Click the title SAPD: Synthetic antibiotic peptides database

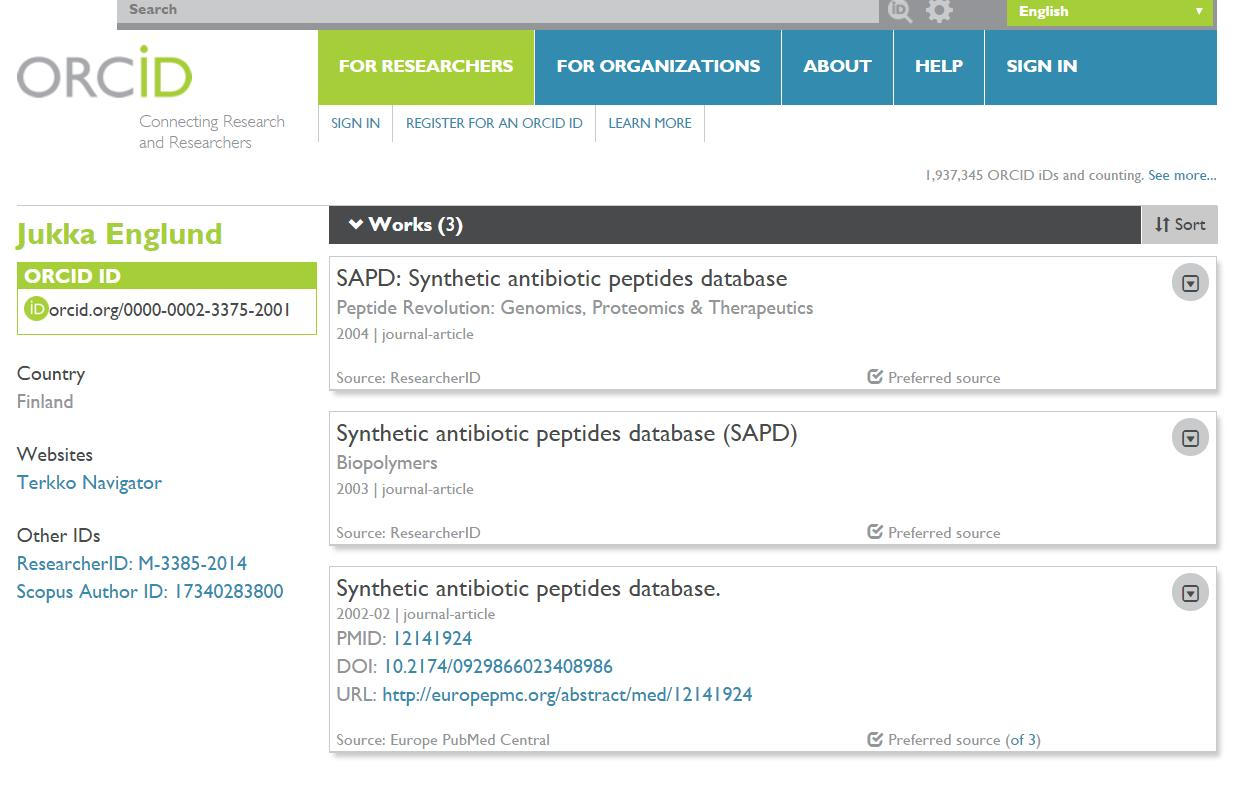(562, 279)
